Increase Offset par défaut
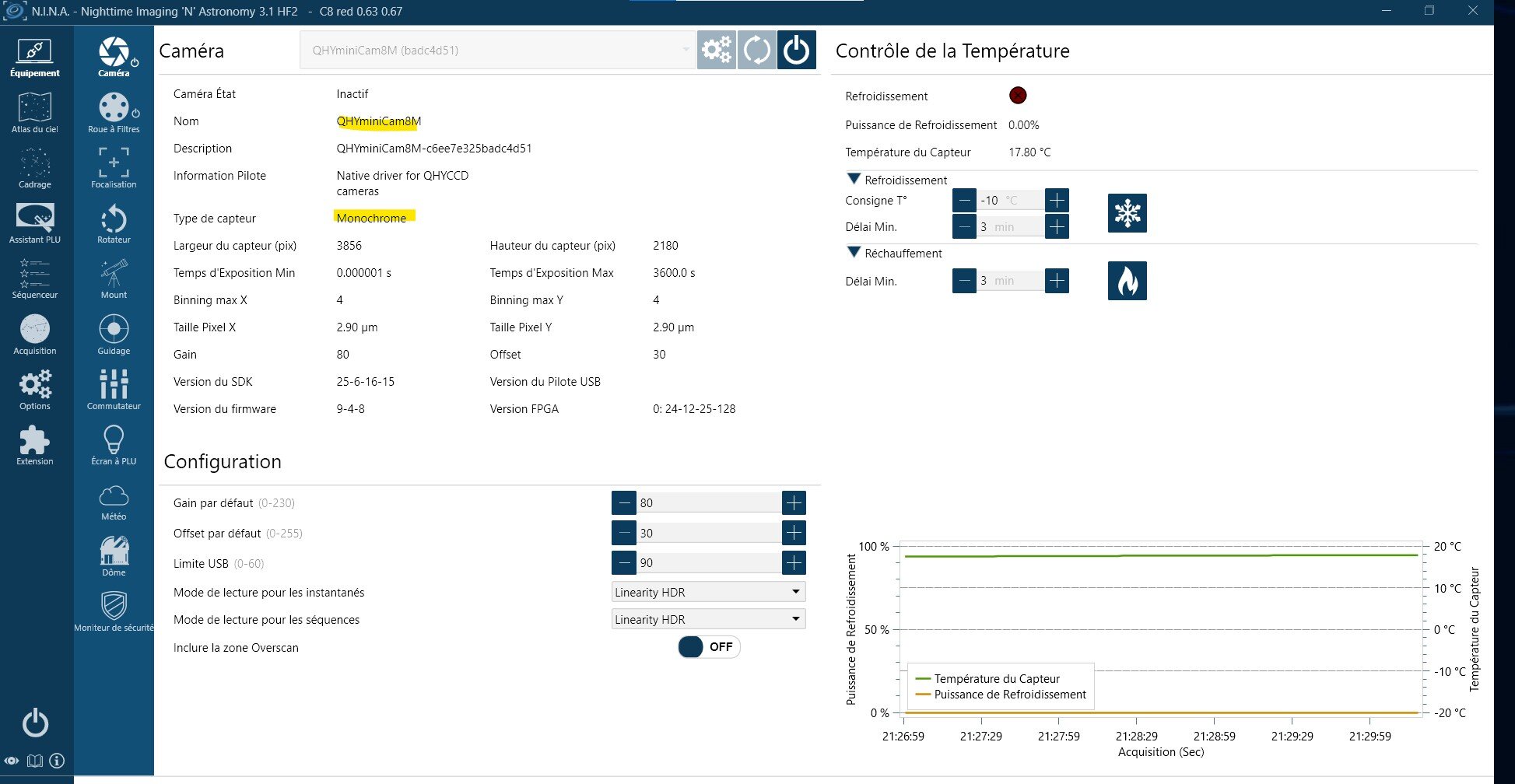The width and height of the screenshot is (1515, 784). point(794,533)
